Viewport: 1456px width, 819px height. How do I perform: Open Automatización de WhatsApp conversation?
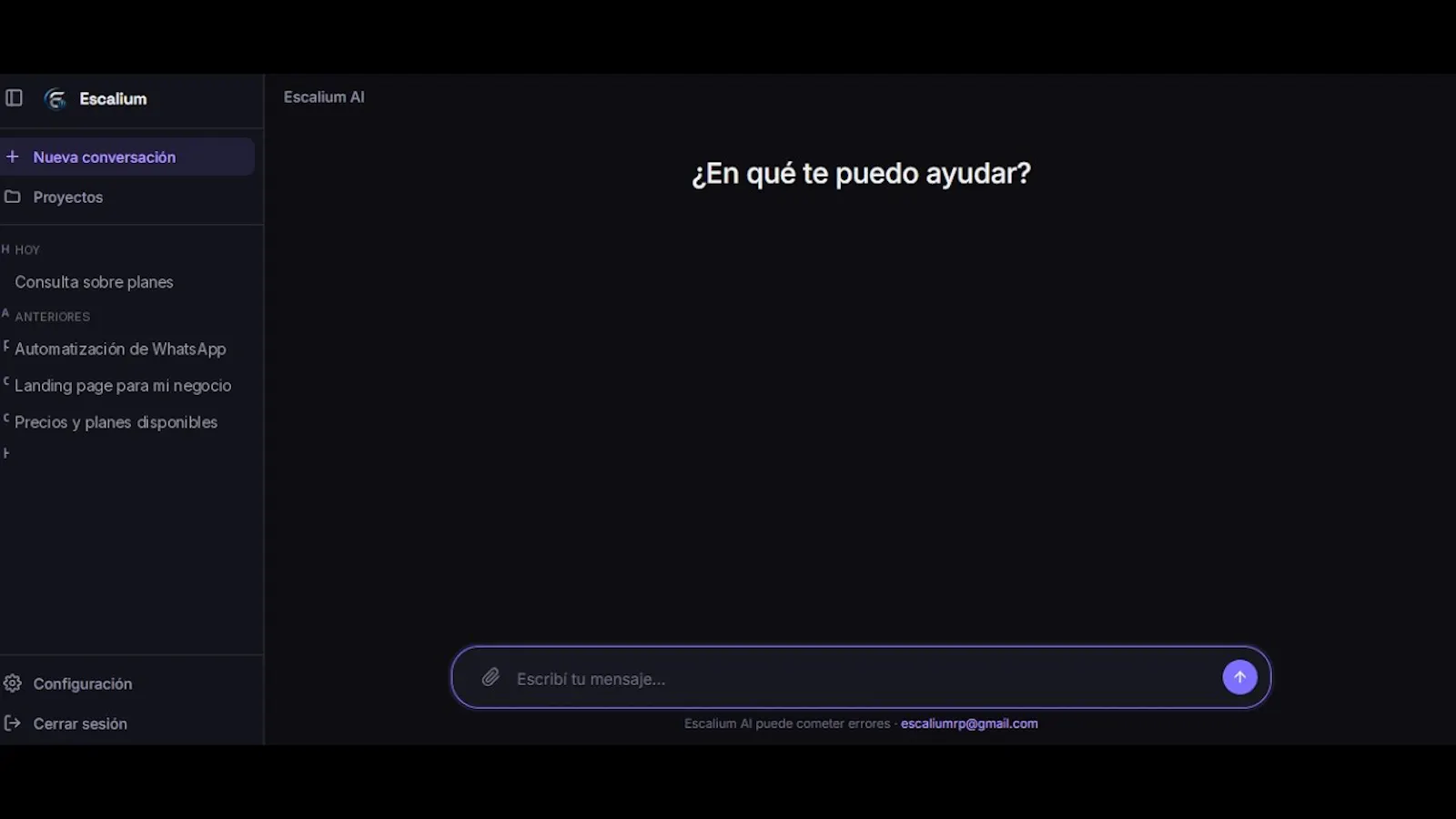pyautogui.click(x=120, y=349)
